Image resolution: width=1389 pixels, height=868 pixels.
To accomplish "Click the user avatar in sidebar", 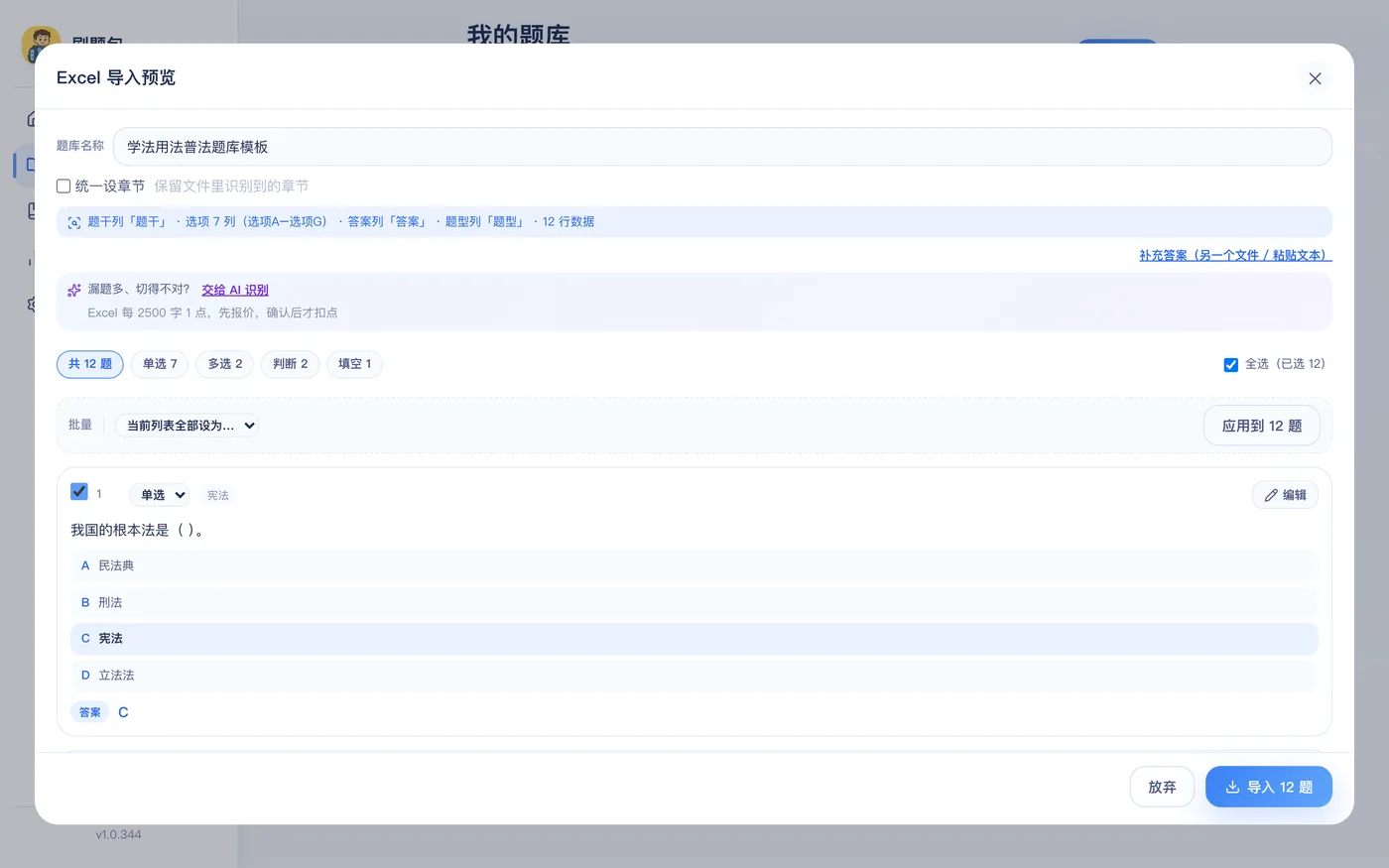I will pyautogui.click(x=41, y=46).
